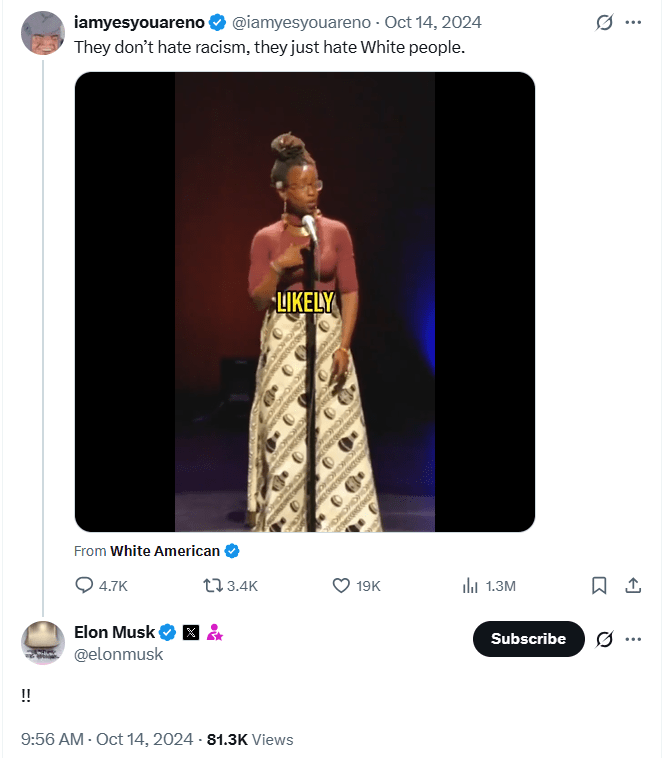Click the X affiliation badge
666x758 pixels.
click(x=191, y=632)
